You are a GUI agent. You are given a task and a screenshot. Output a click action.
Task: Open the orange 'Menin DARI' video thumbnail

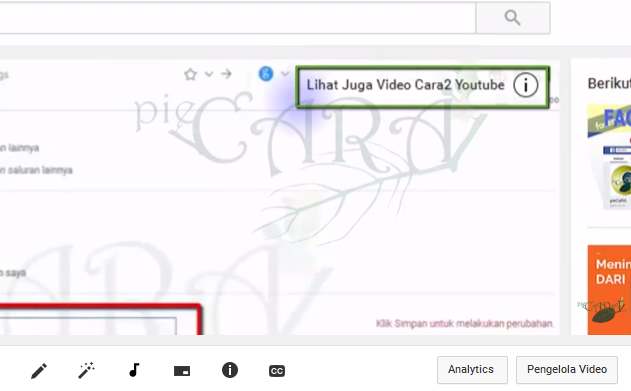pyautogui.click(x=609, y=290)
